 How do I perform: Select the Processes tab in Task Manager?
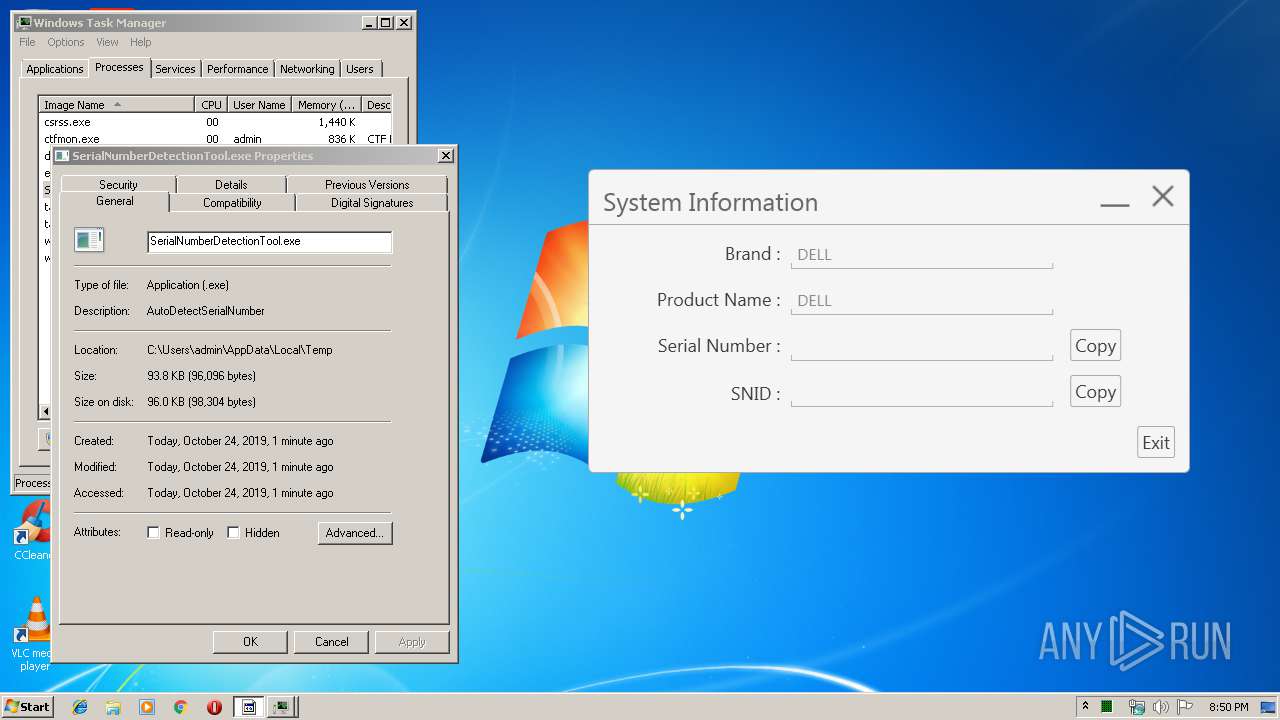click(119, 67)
